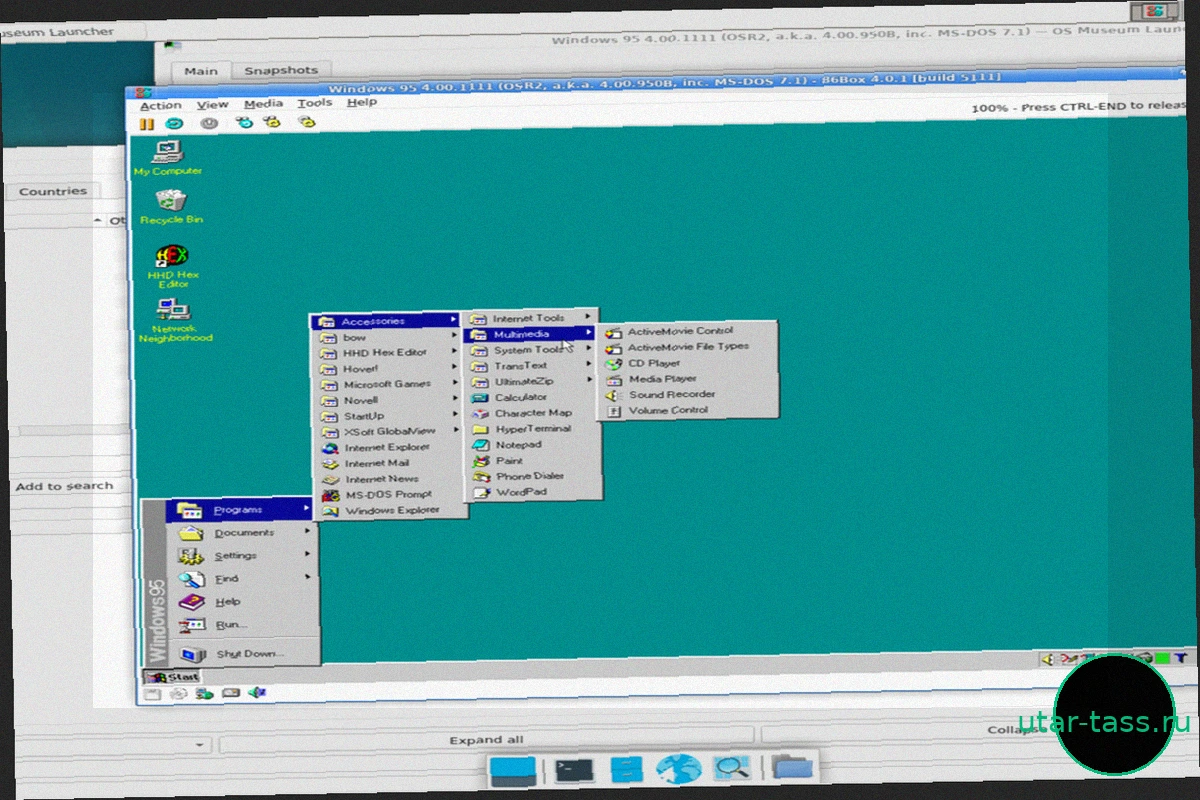The width and height of the screenshot is (1200, 800).
Task: Open the folder icon in the dock
Action: coord(795,767)
